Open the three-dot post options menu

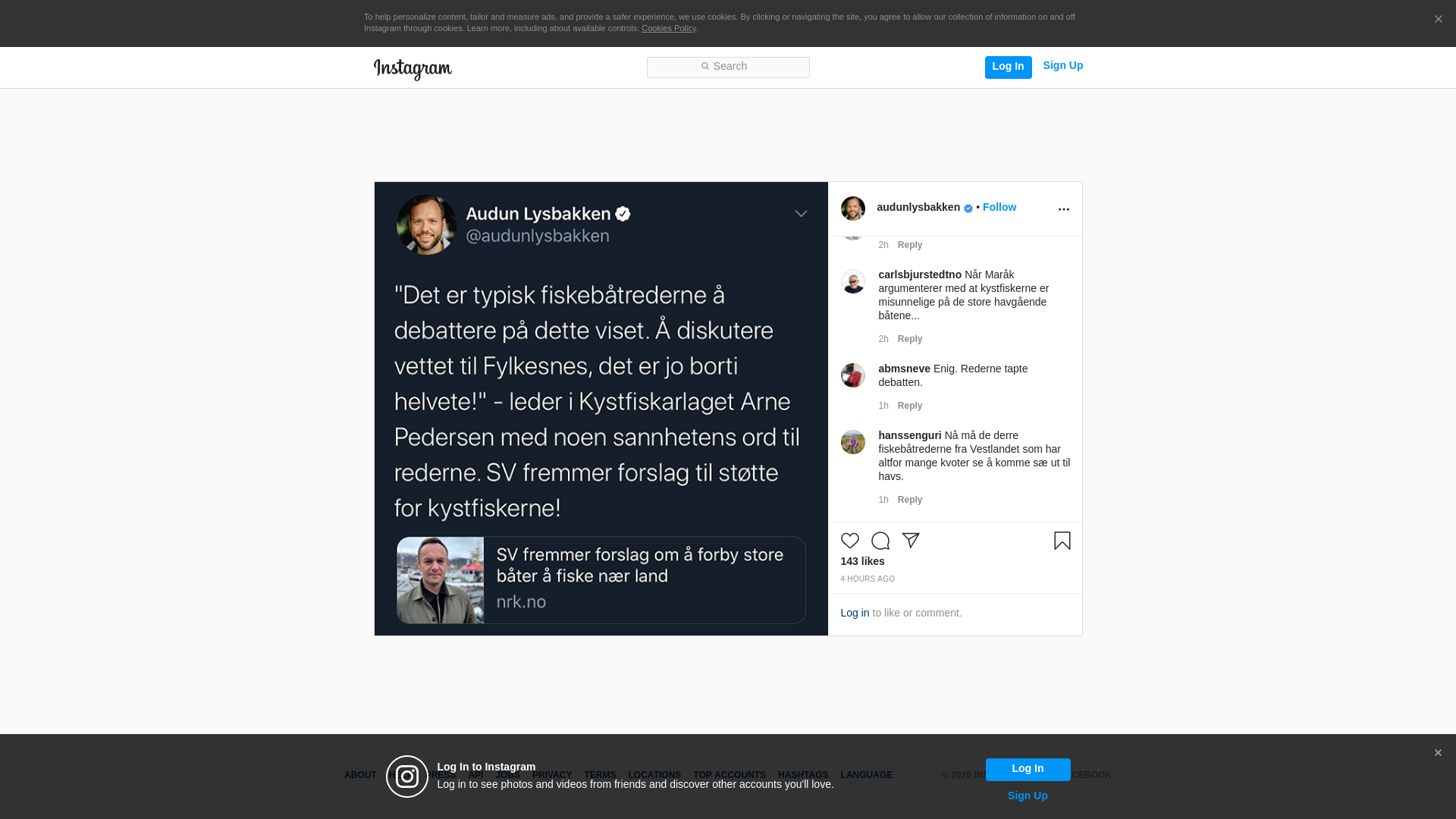1063,209
